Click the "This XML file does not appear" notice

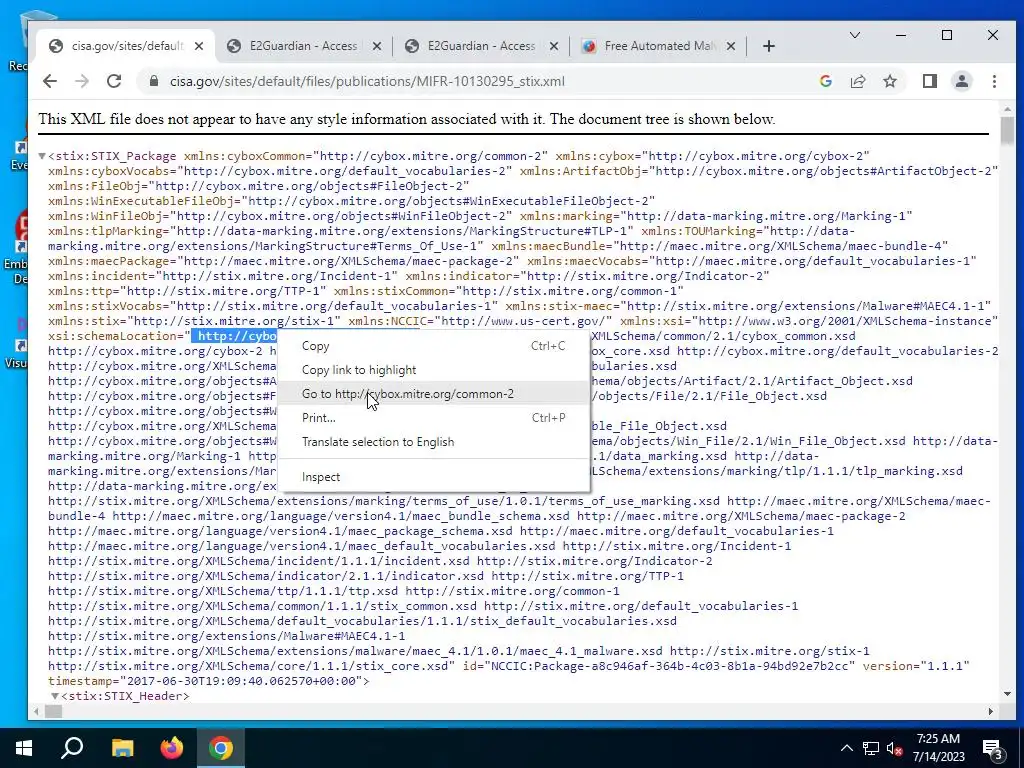[x=406, y=119]
